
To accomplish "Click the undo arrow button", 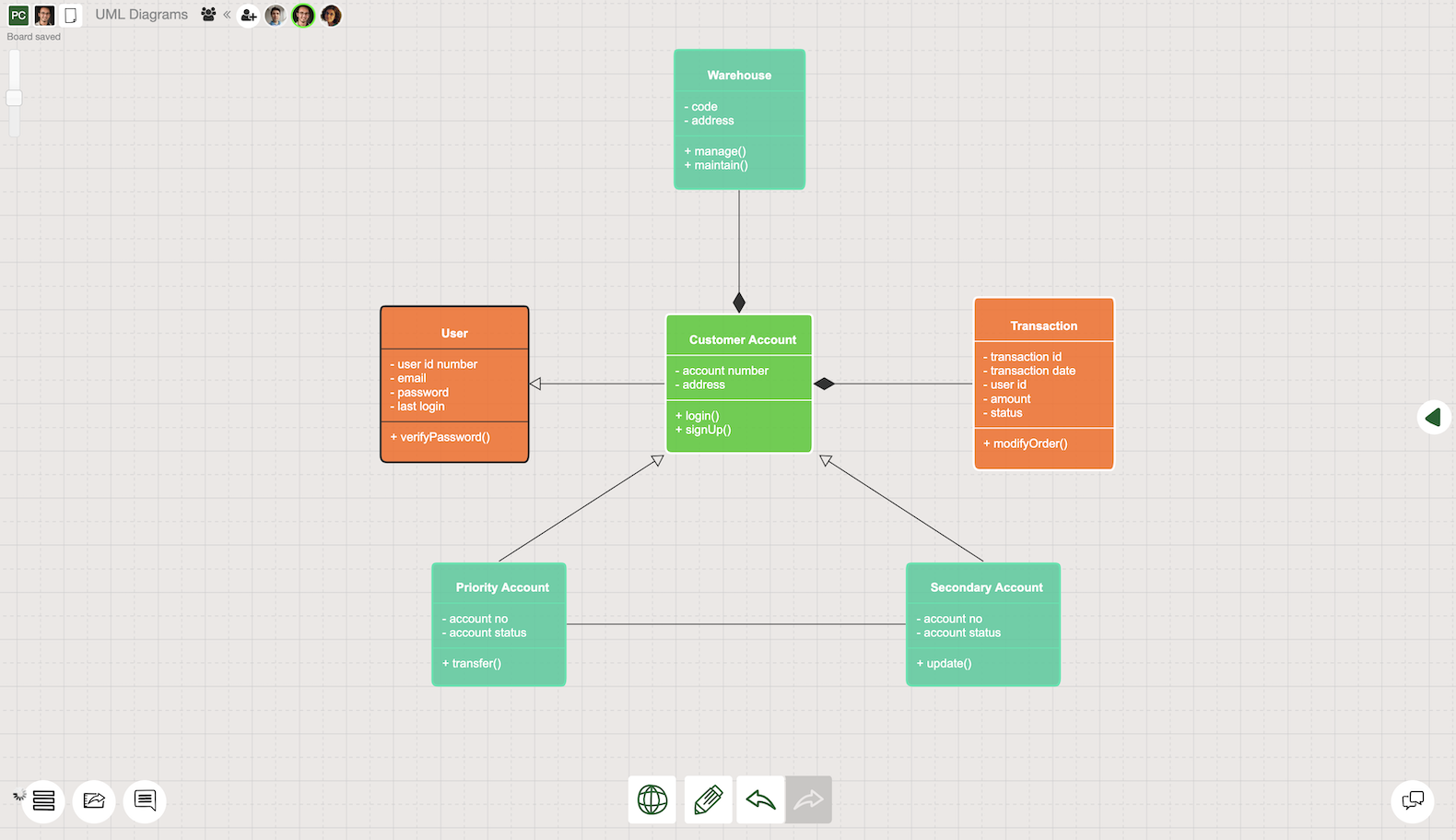I will 761,799.
